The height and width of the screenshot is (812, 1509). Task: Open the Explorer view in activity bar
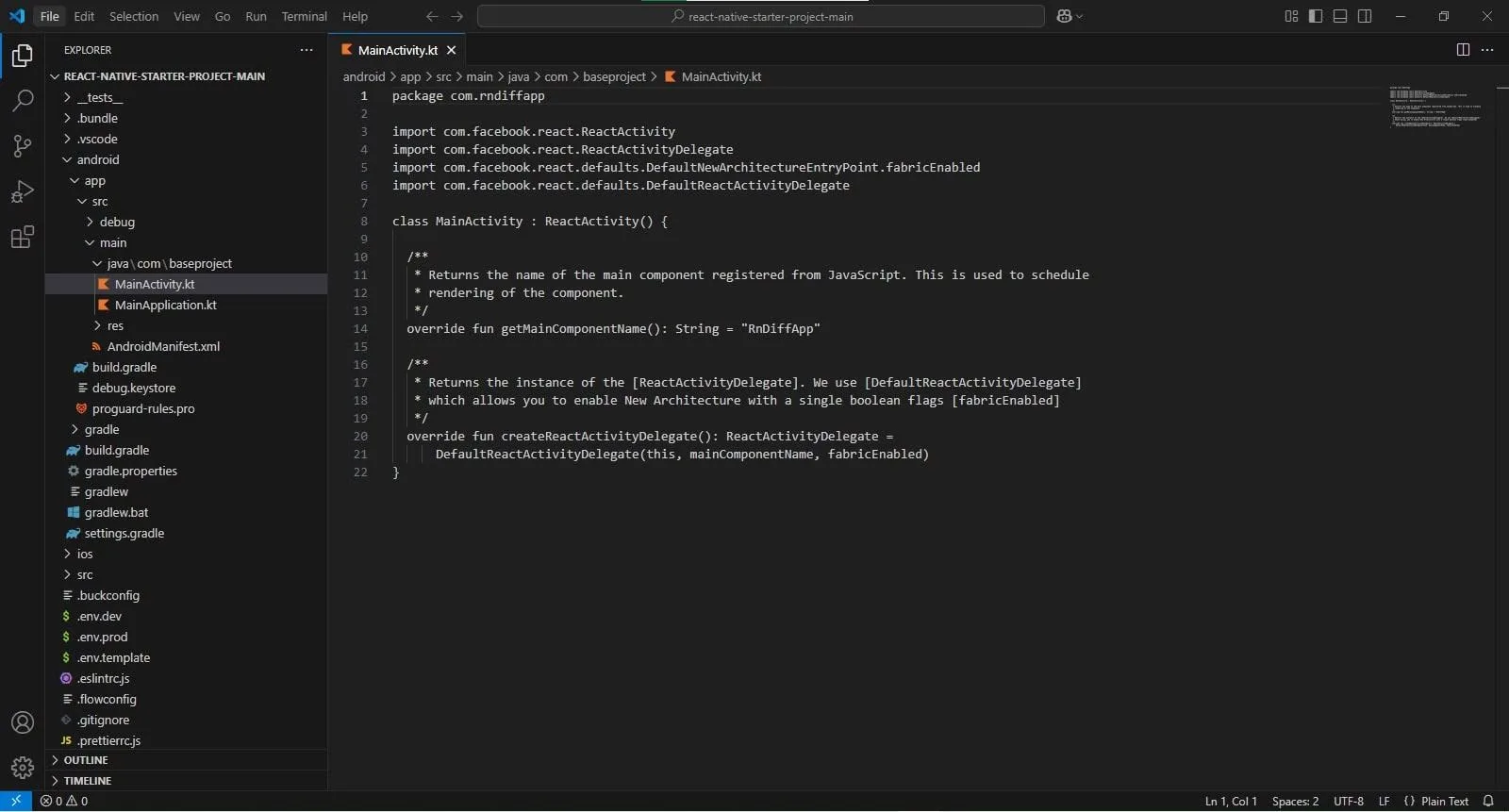coord(23,56)
